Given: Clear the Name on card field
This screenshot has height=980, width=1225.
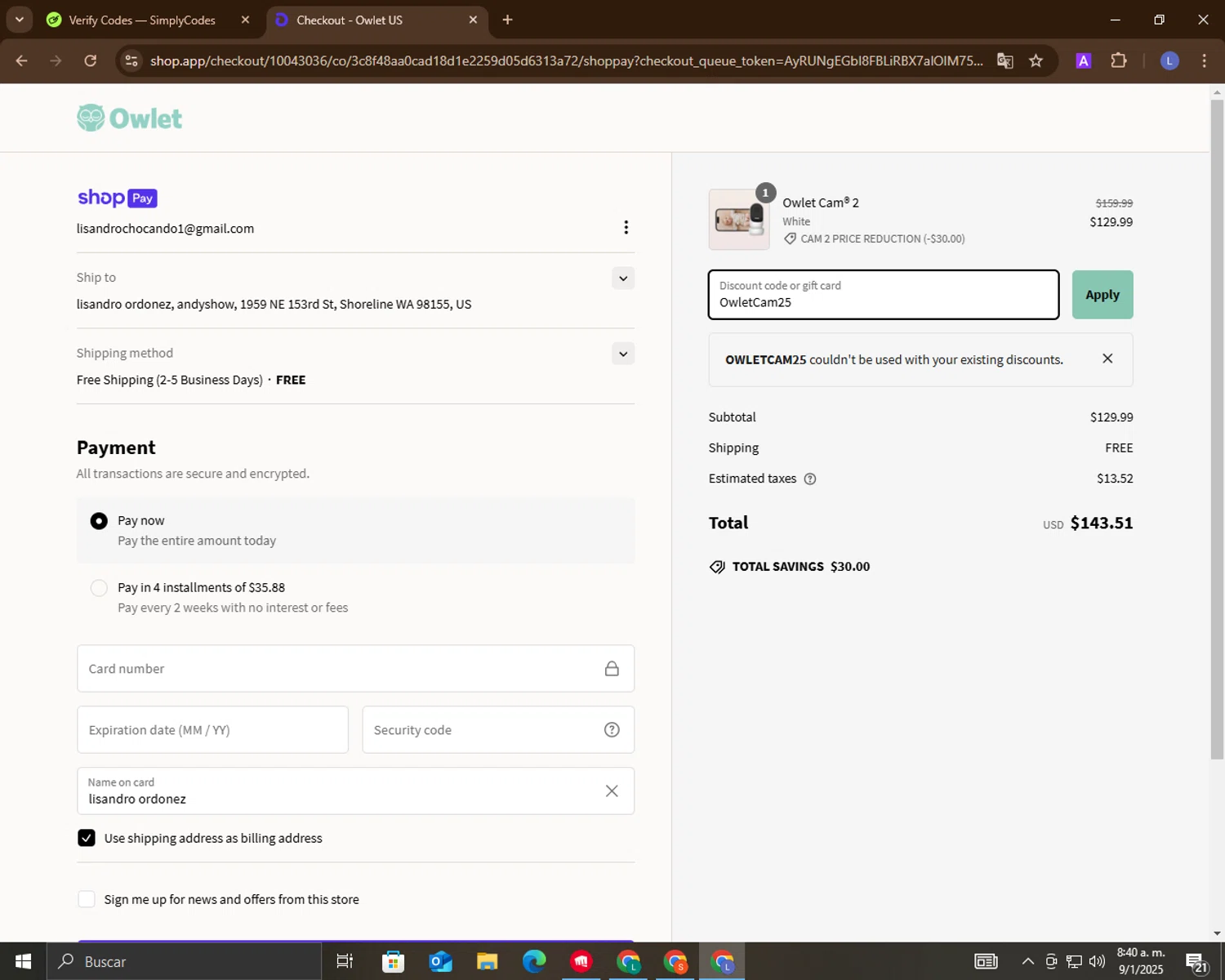Looking at the screenshot, I should (x=612, y=791).
